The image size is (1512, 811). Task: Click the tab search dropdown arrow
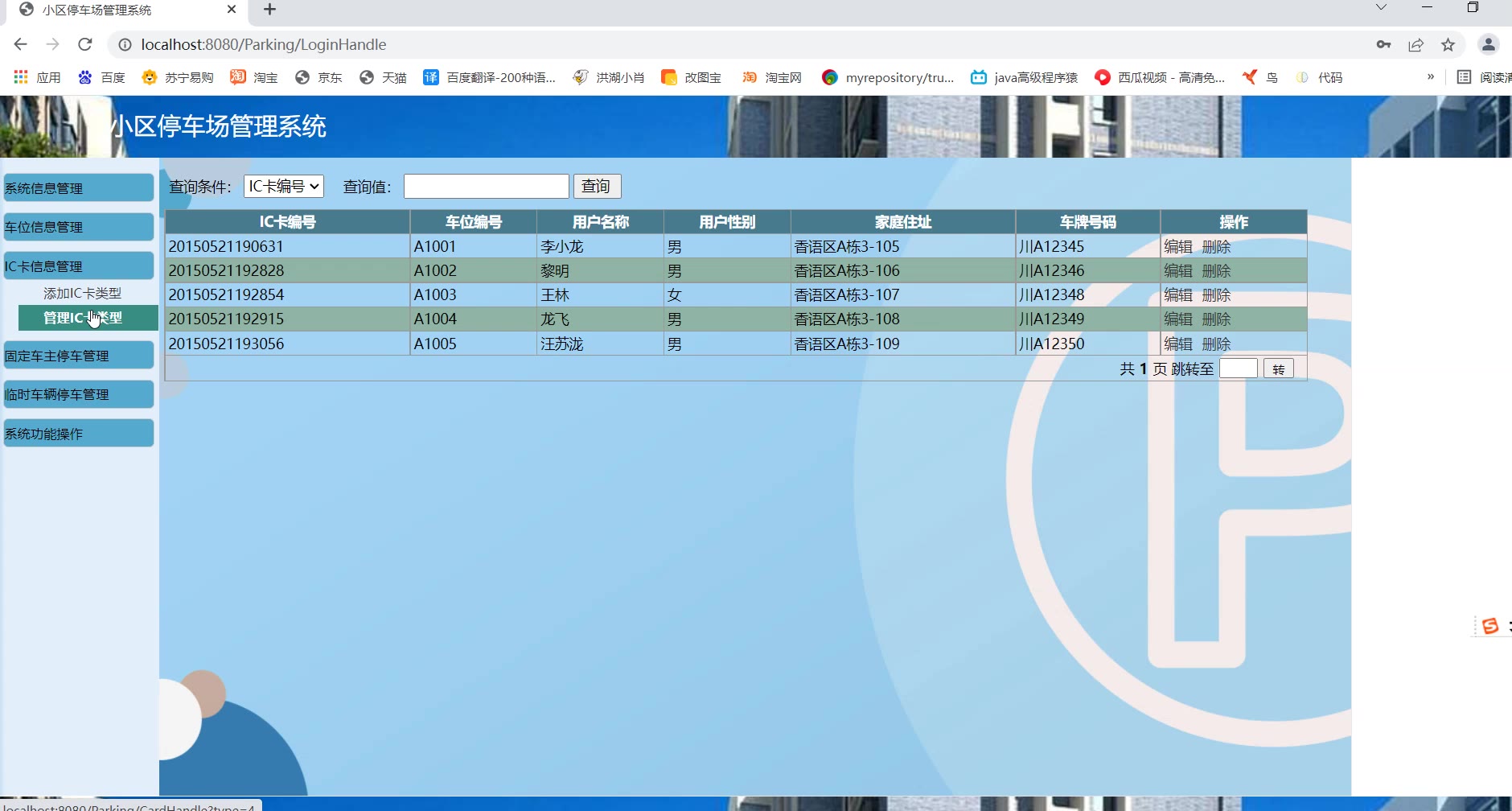pyautogui.click(x=1381, y=8)
